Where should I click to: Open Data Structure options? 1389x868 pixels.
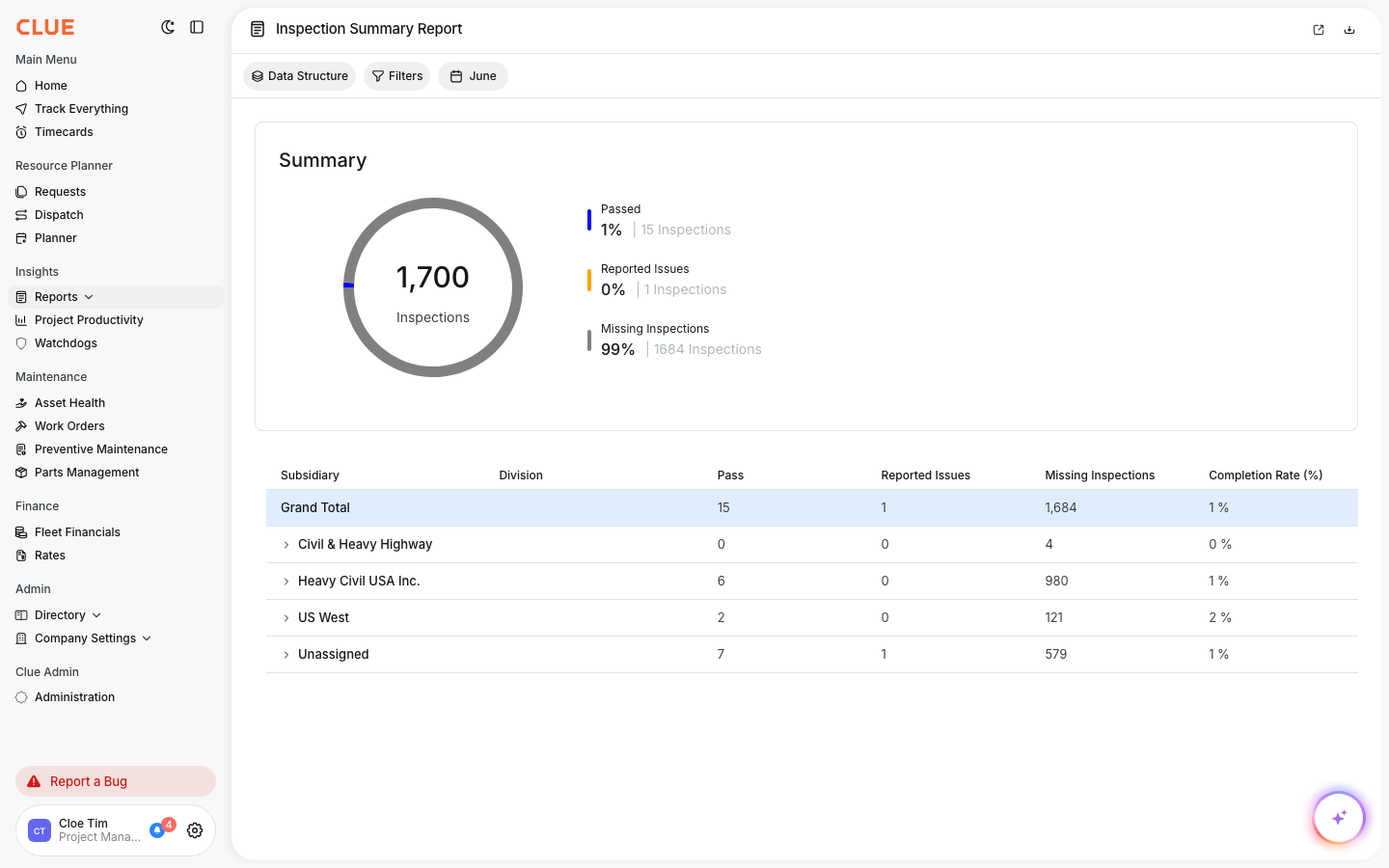[x=299, y=76]
